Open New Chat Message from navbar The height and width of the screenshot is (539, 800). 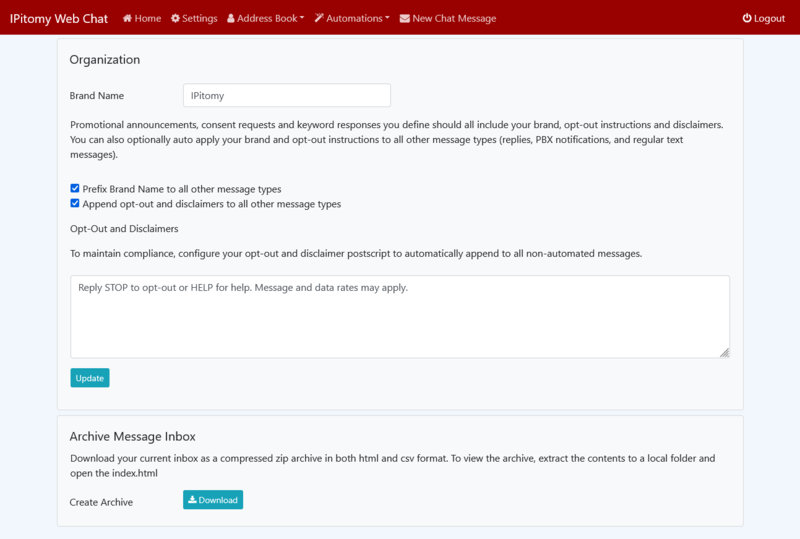coord(453,18)
